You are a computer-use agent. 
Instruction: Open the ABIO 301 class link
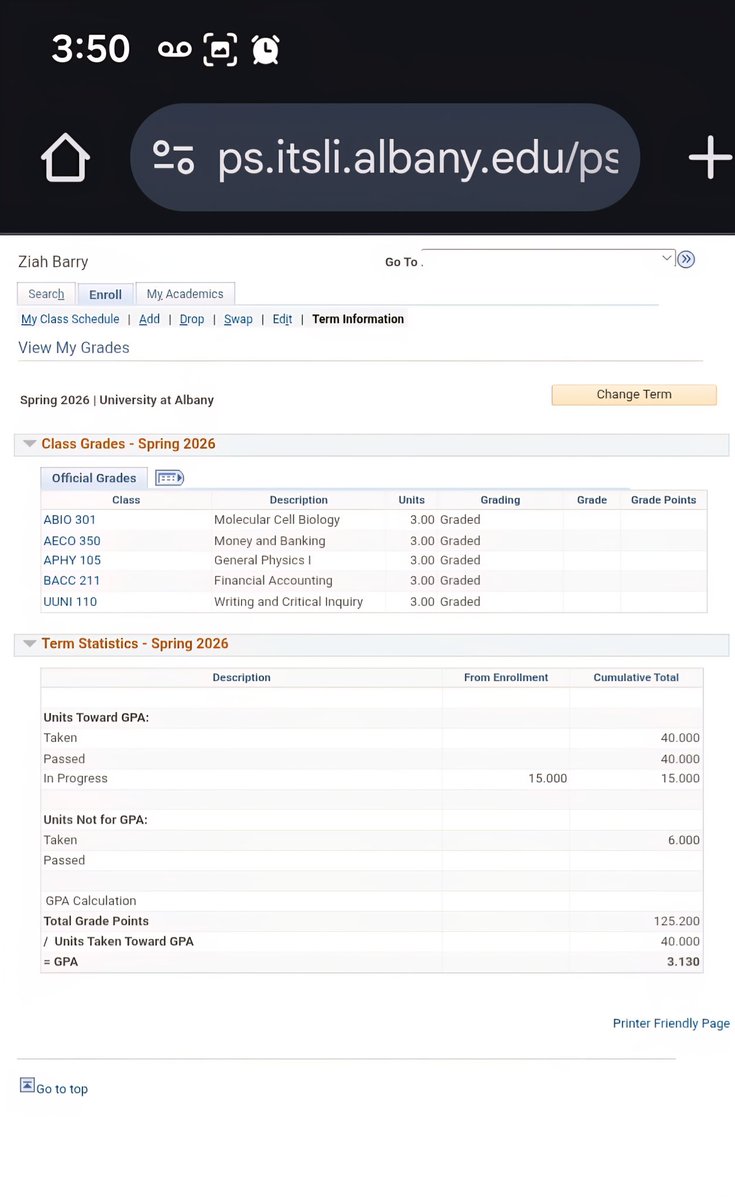[x=70, y=520]
